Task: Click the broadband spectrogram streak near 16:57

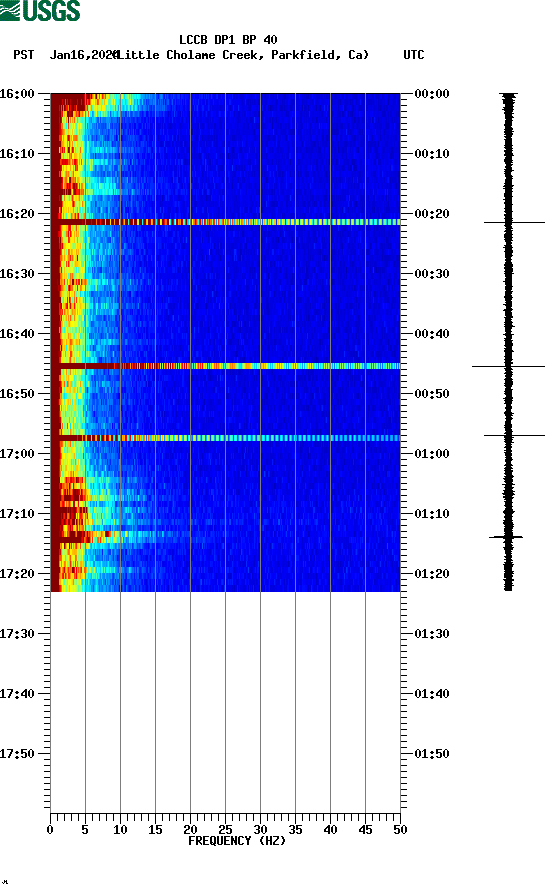Action: (226, 438)
